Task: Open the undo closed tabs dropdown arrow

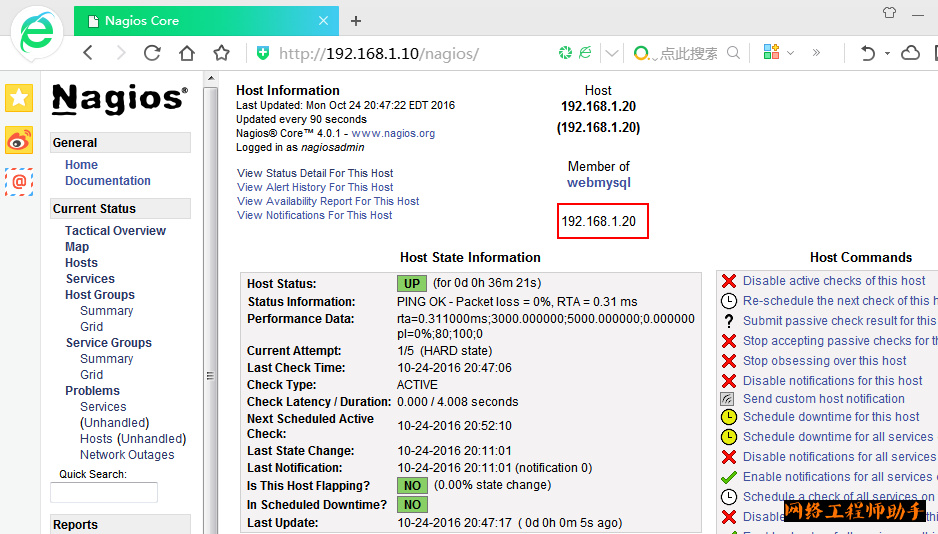Action: tap(887, 53)
